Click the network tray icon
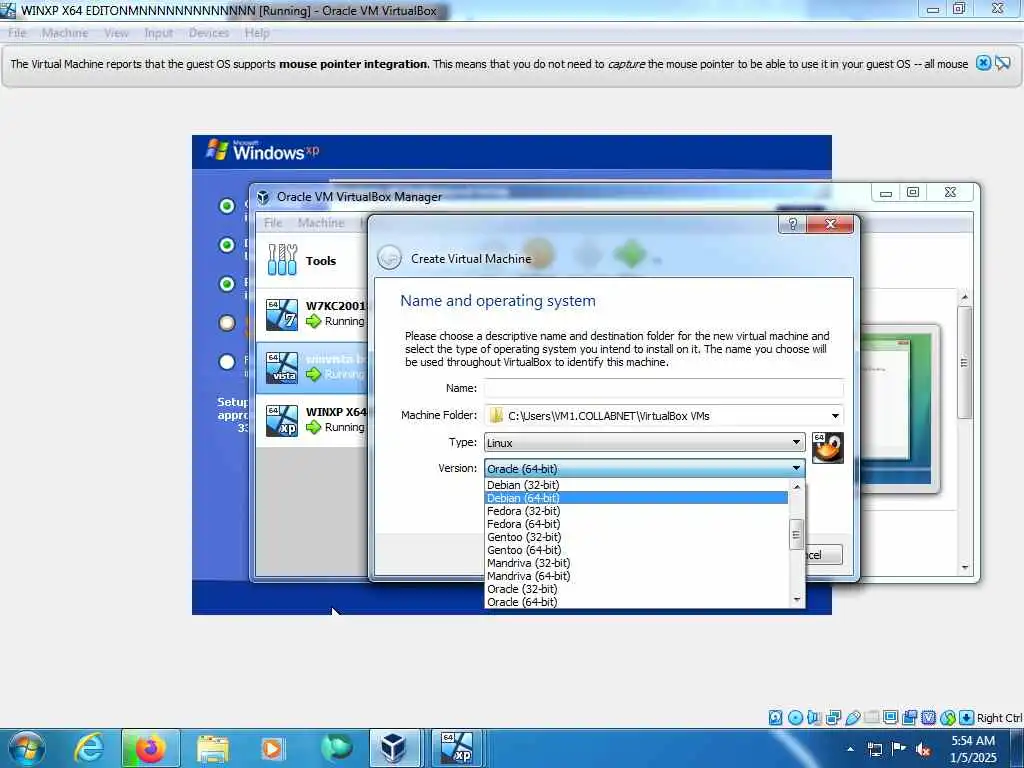 874,749
